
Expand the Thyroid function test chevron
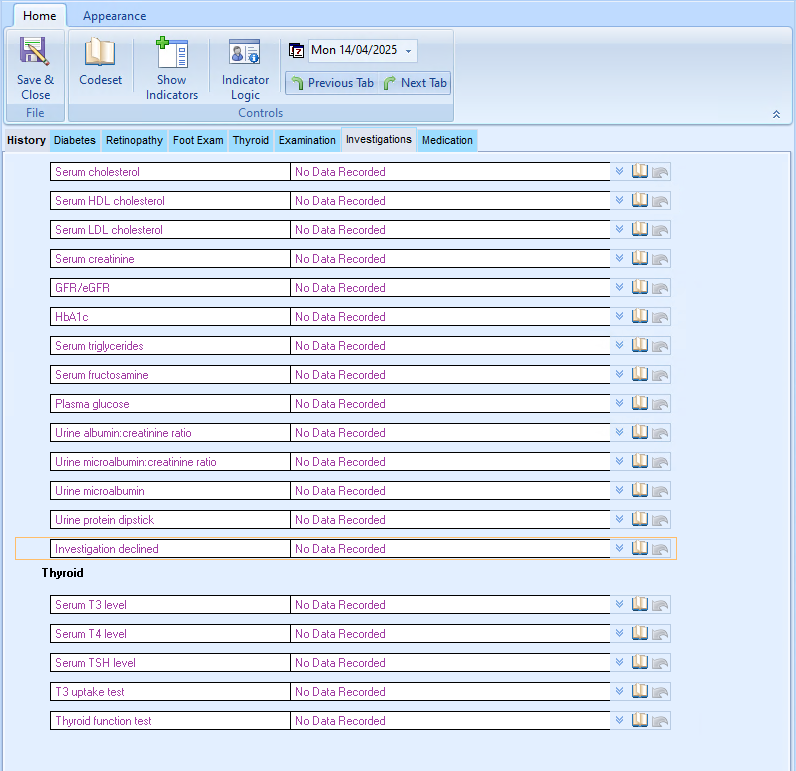(x=619, y=719)
